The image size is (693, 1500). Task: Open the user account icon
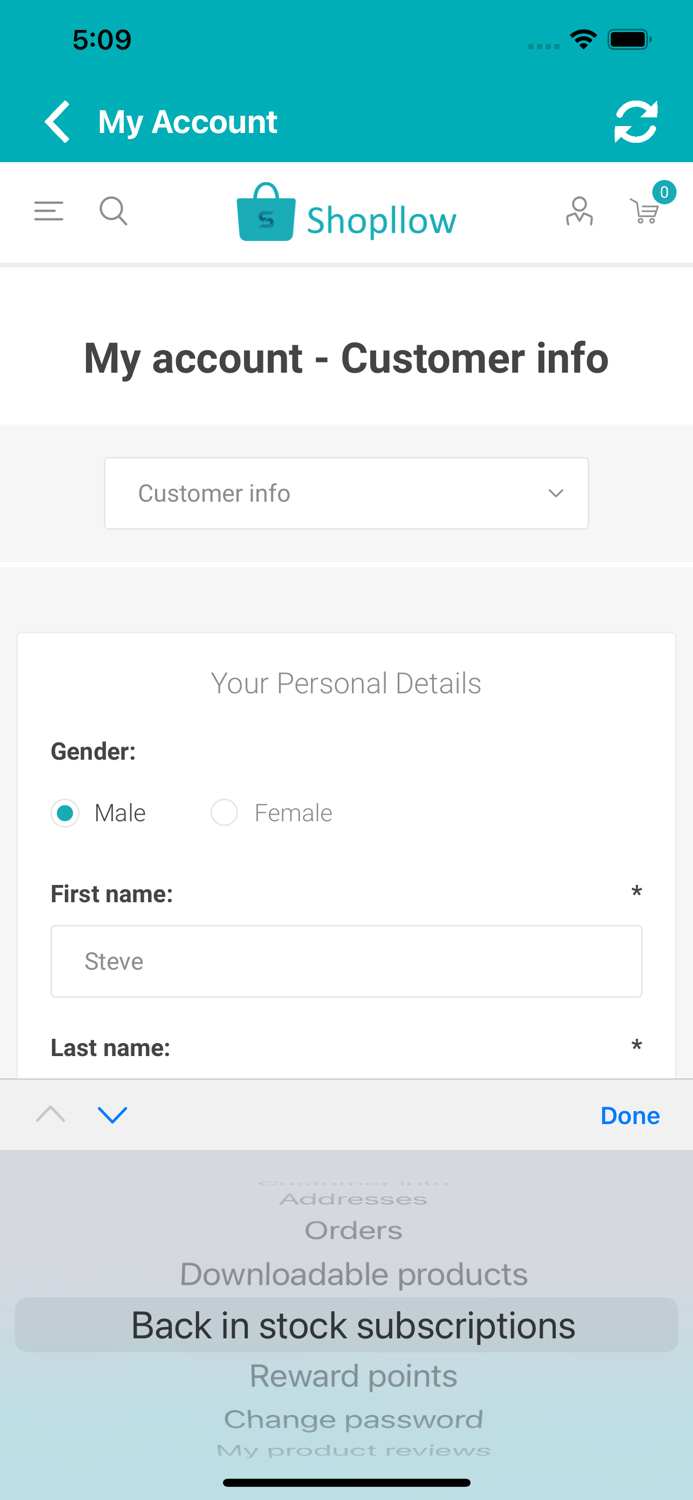point(579,211)
